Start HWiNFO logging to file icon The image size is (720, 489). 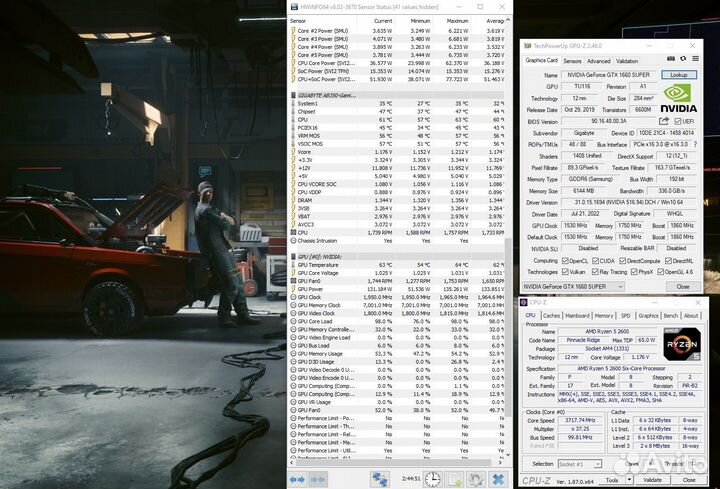point(454,479)
